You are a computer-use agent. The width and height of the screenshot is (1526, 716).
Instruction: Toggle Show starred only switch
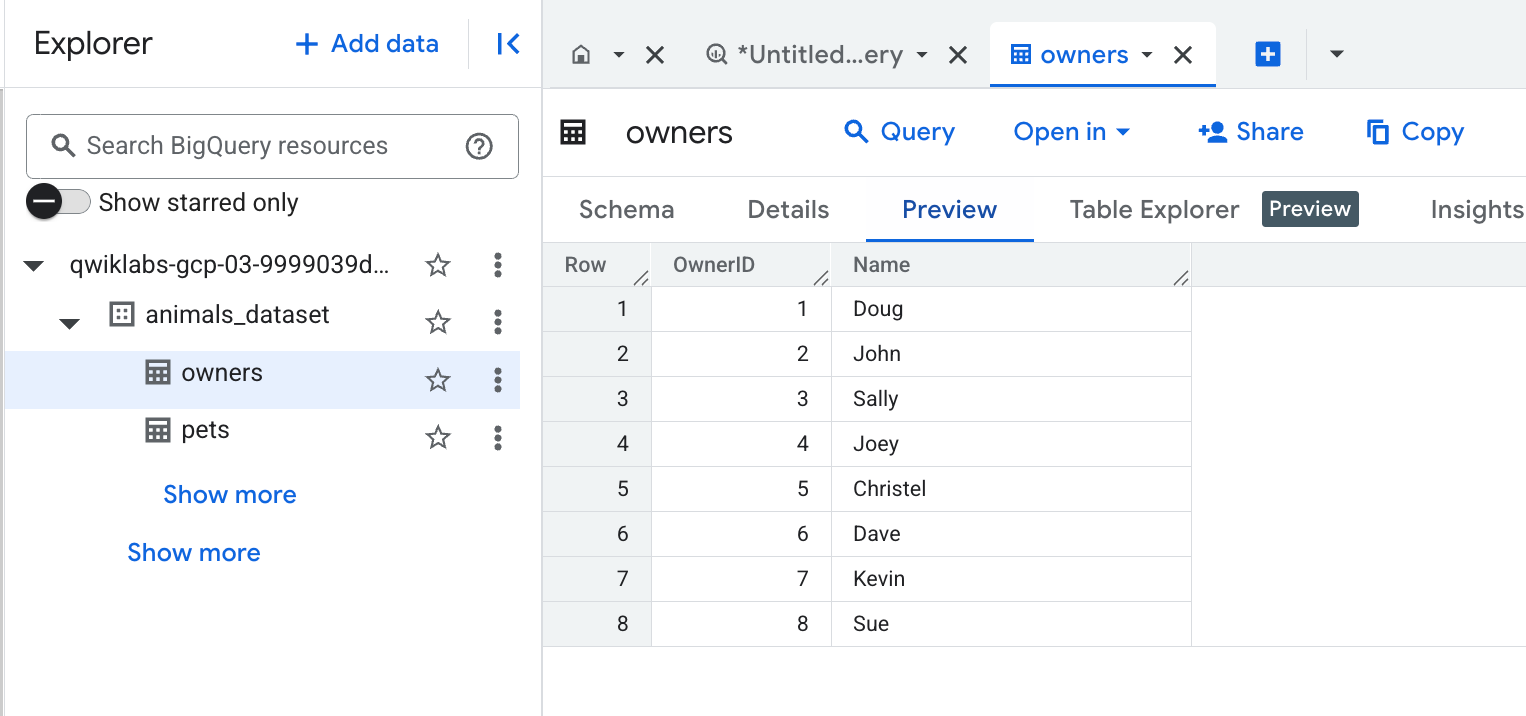pos(58,202)
